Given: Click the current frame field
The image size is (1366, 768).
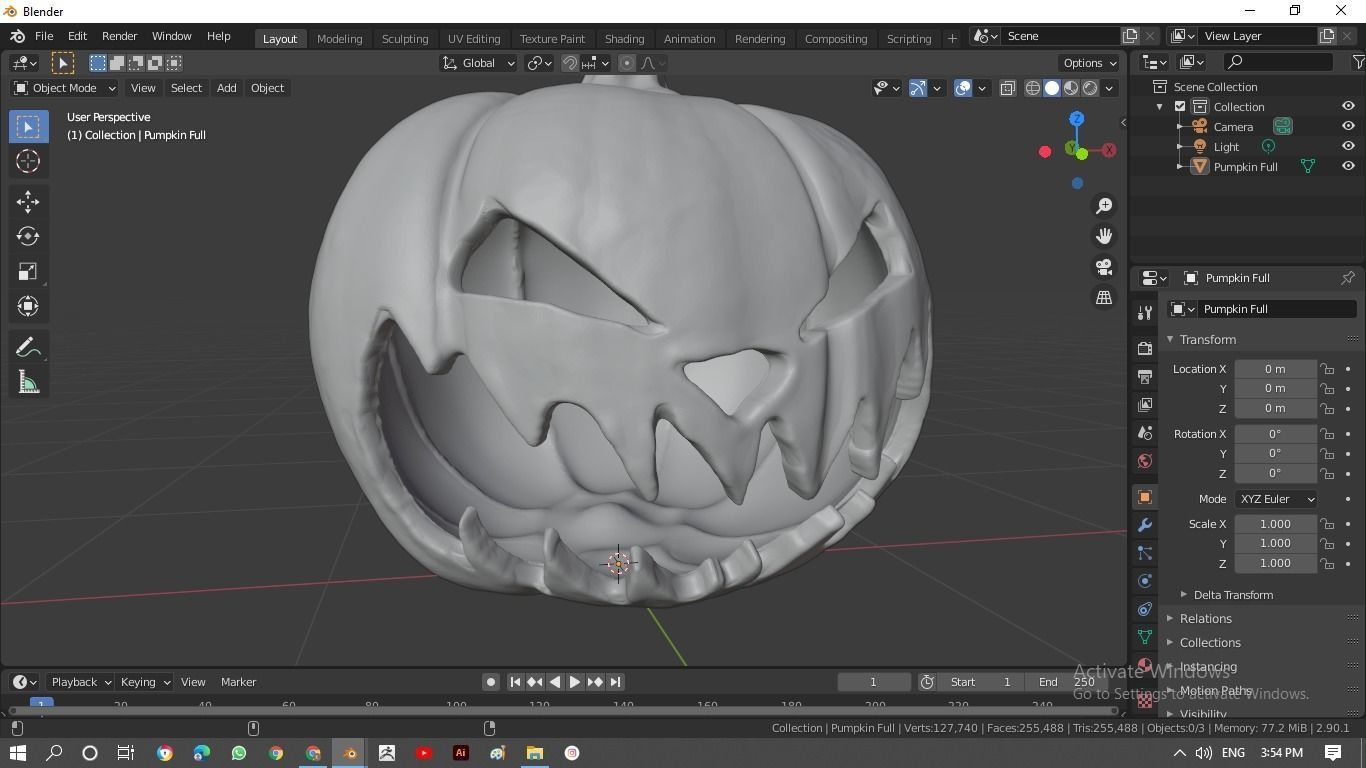Looking at the screenshot, I should (x=873, y=682).
